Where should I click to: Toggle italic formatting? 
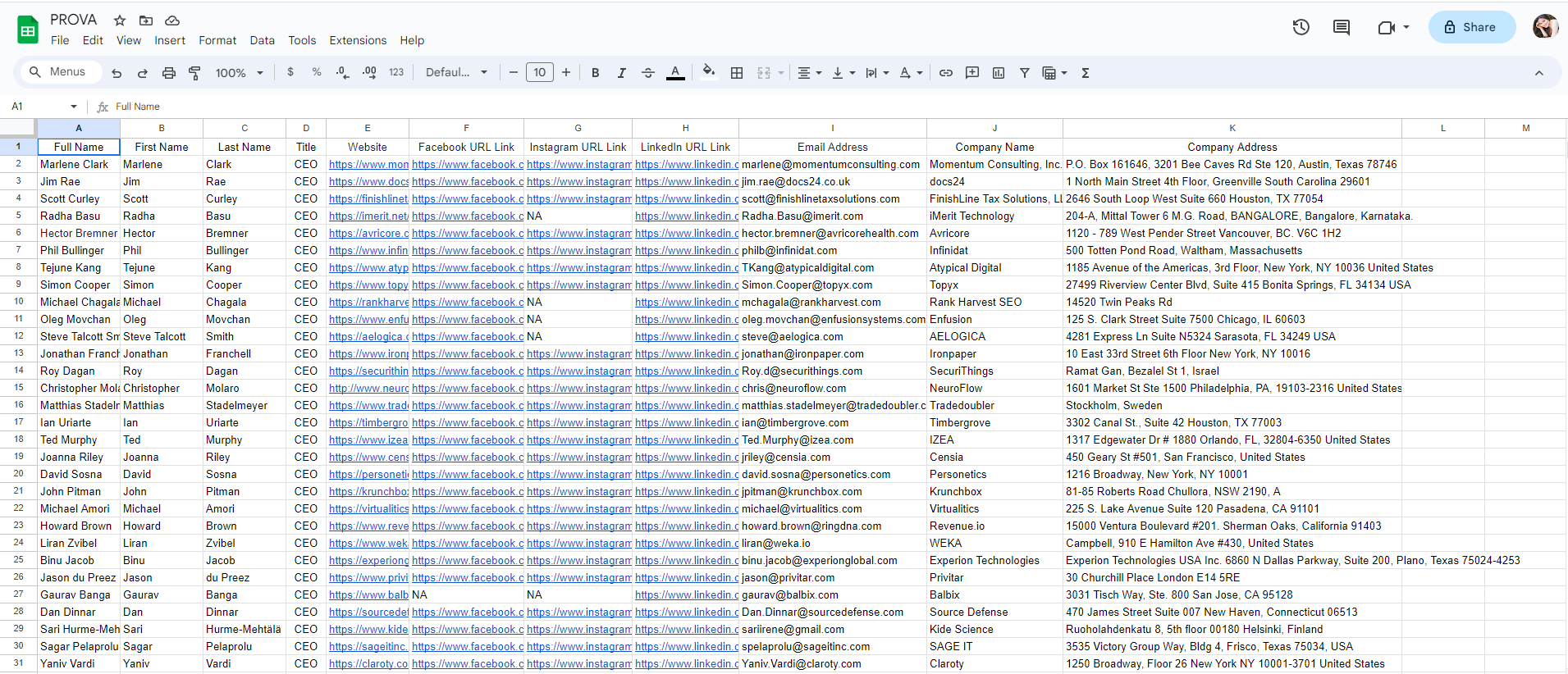tap(622, 73)
